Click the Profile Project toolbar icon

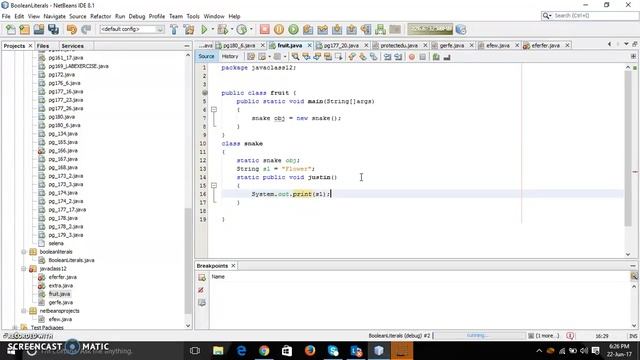click(242, 29)
